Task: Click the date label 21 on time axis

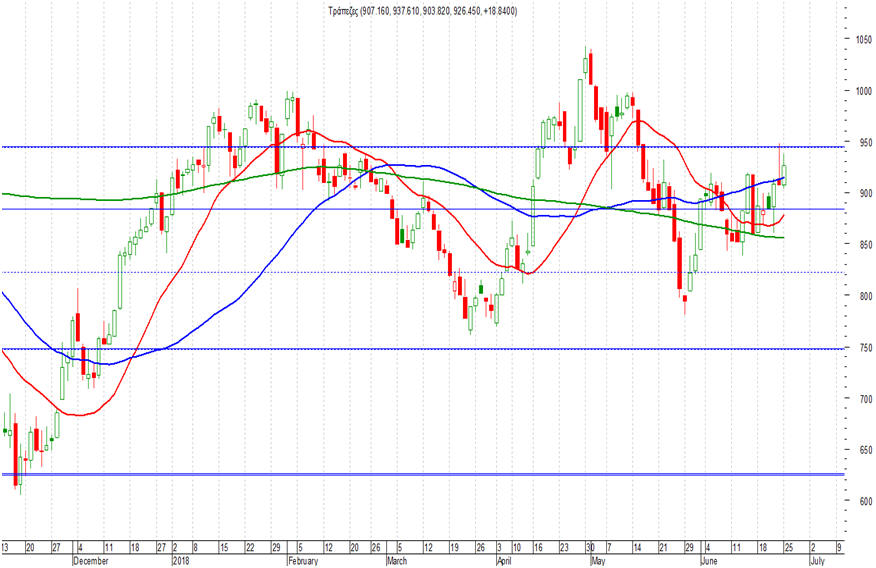Action: tap(663, 547)
